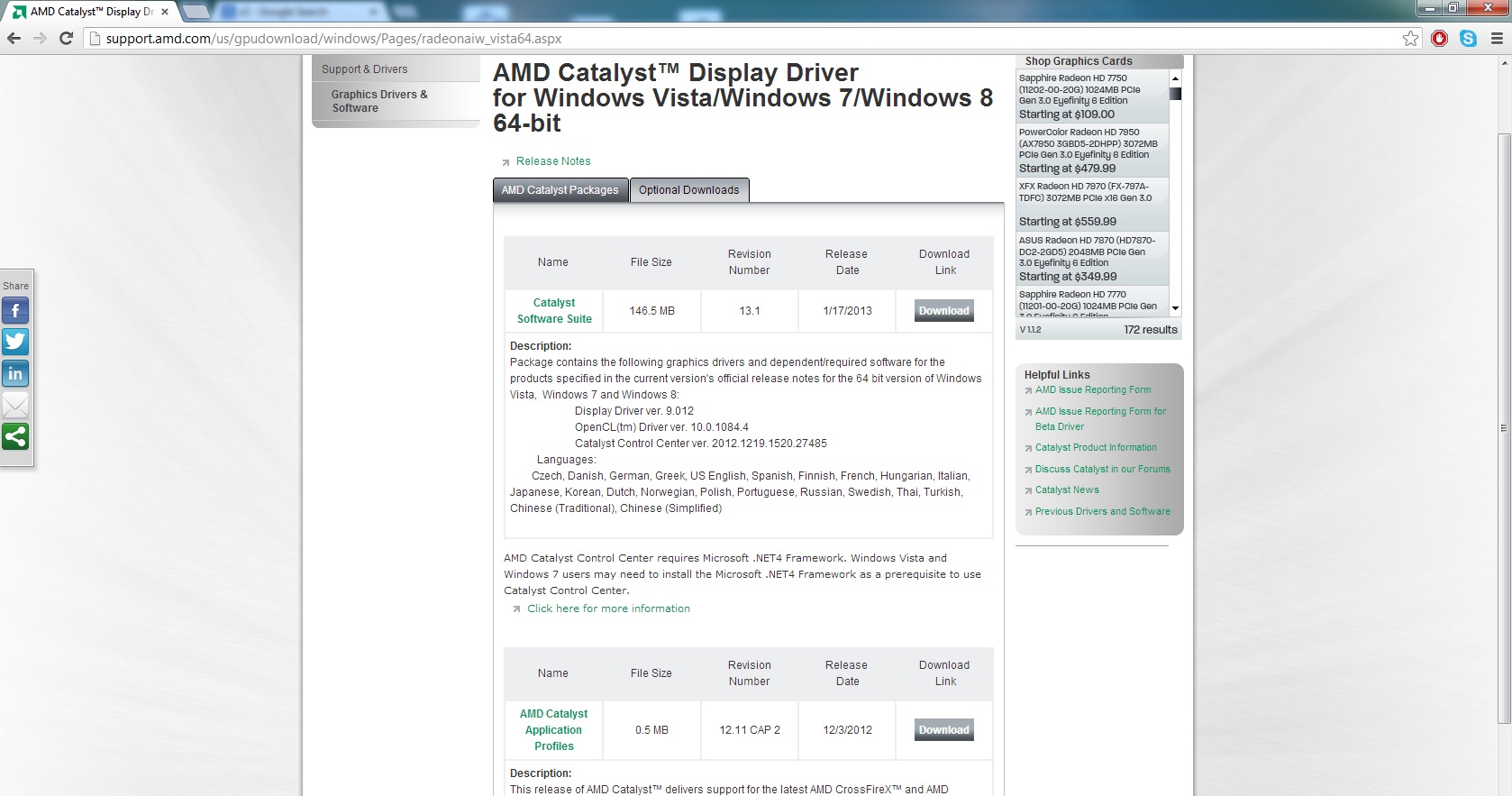Select Sapphire Radeon HD 7770 listing
Viewport: 1512px width, 796px height.
tap(1092, 301)
